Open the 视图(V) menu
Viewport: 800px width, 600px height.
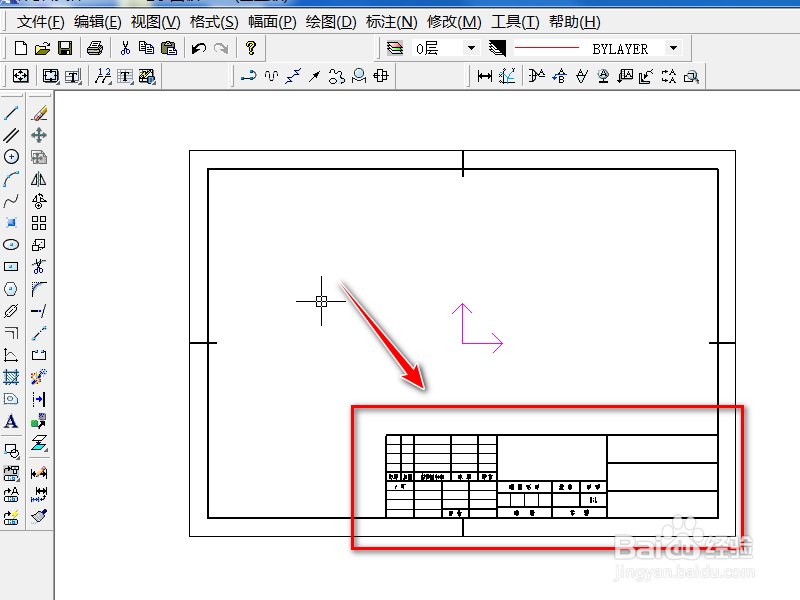click(156, 22)
